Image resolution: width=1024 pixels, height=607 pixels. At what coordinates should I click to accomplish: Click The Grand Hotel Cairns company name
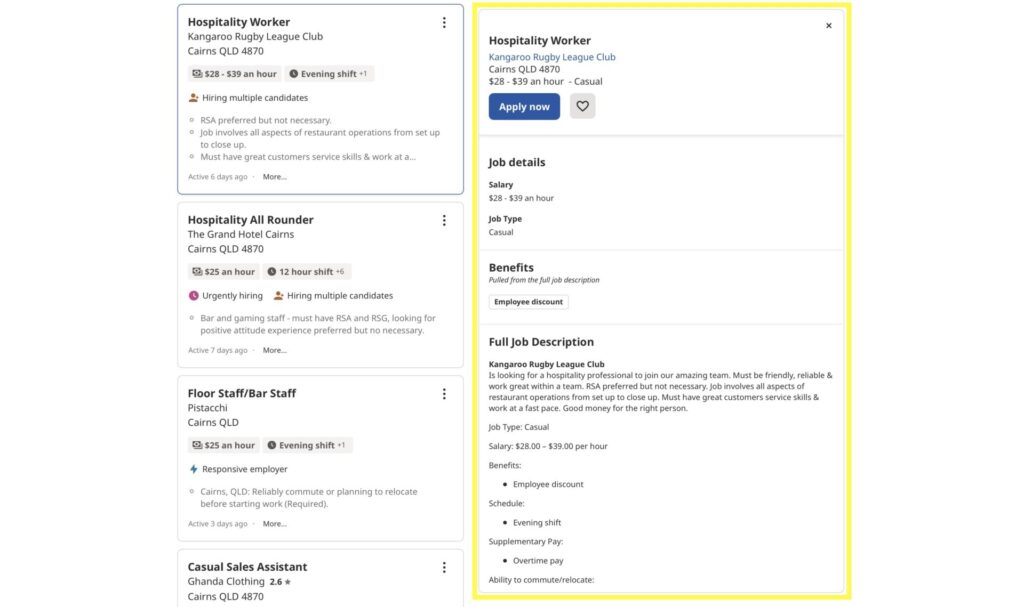coord(240,234)
